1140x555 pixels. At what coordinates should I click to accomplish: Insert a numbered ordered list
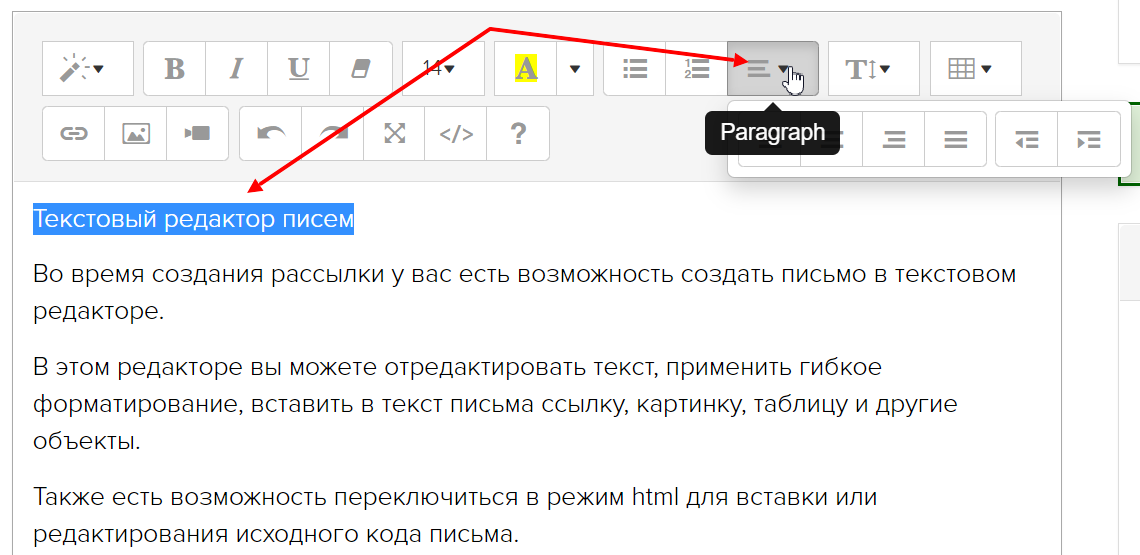pyautogui.click(x=696, y=69)
